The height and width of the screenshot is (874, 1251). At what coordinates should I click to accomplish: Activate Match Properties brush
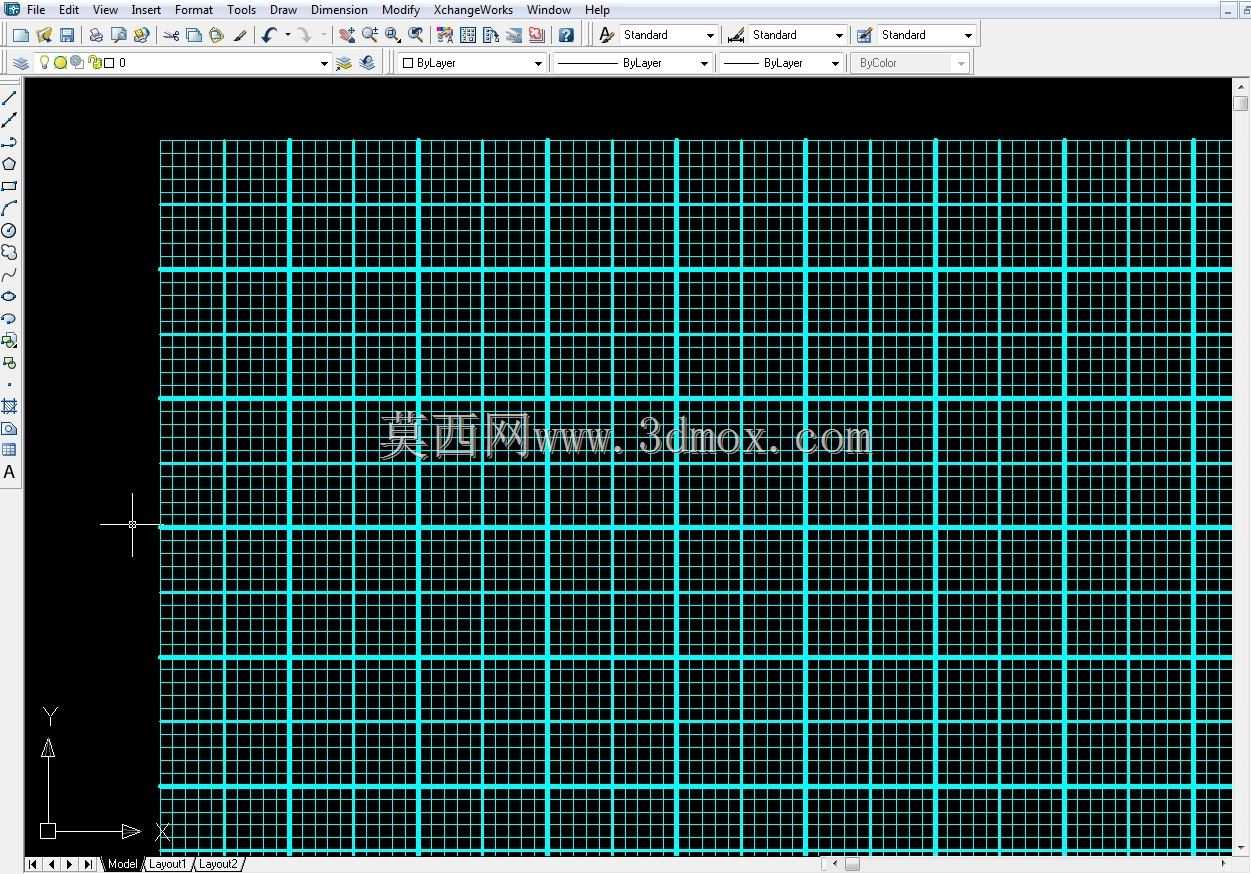click(240, 35)
